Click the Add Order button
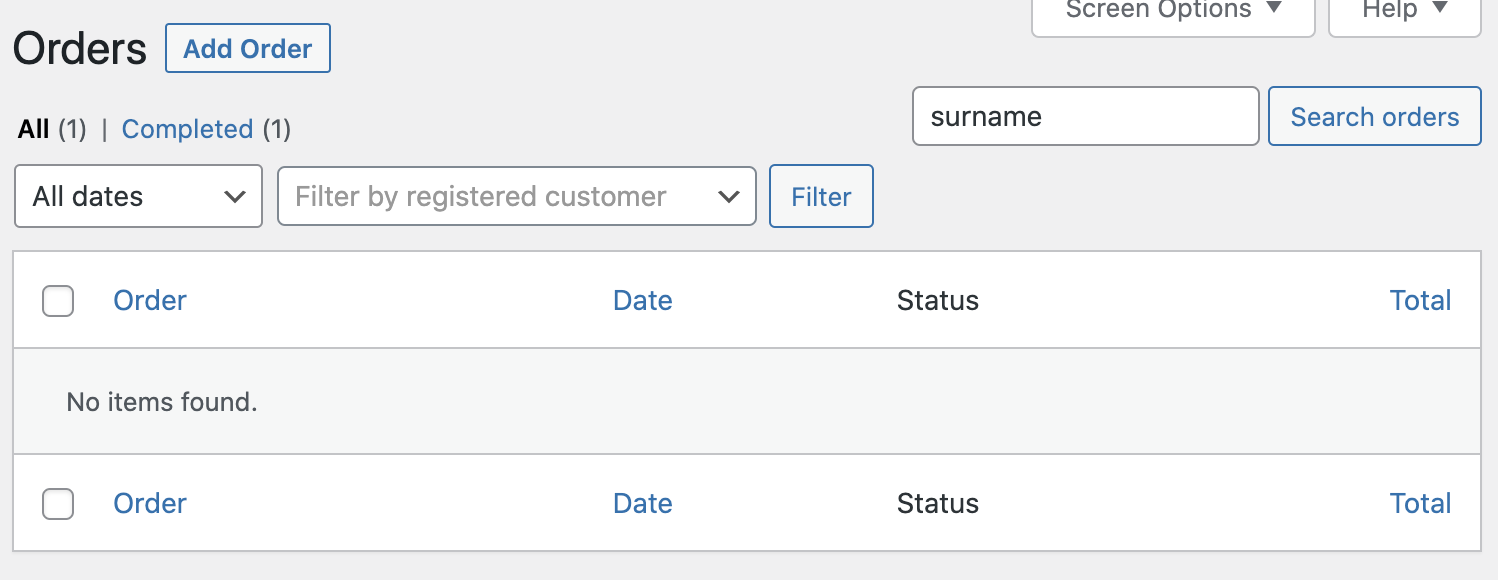 coord(247,47)
